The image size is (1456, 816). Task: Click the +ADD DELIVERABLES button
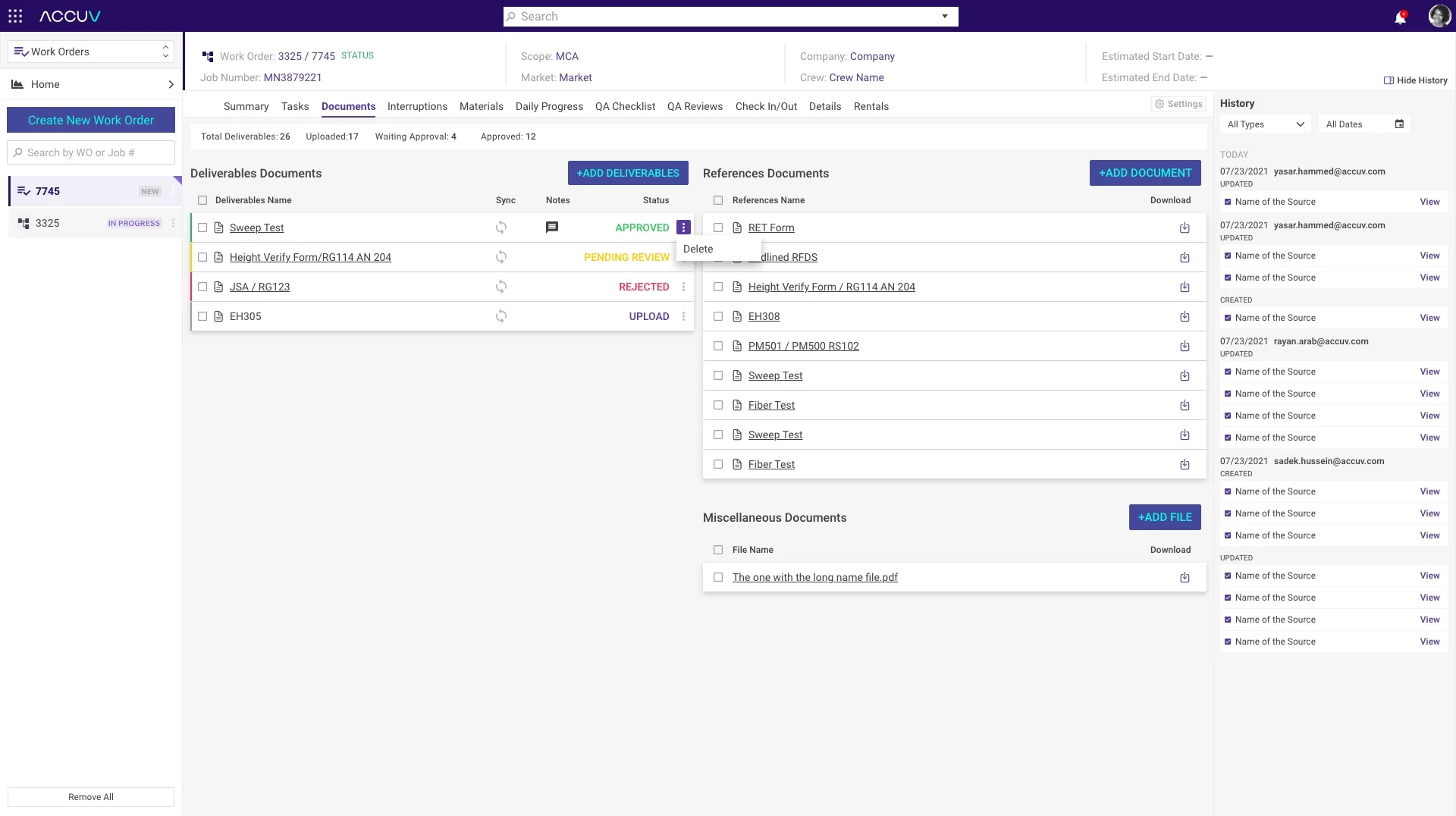628,173
